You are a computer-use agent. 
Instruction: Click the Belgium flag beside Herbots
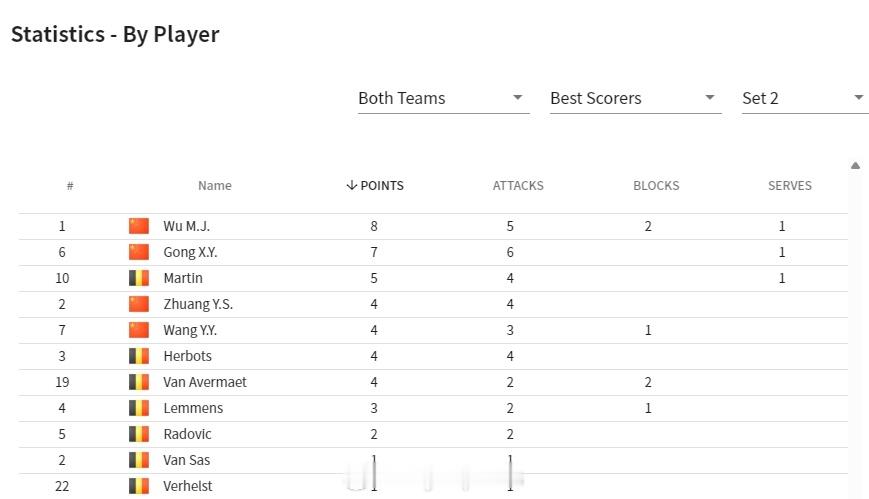coord(139,356)
